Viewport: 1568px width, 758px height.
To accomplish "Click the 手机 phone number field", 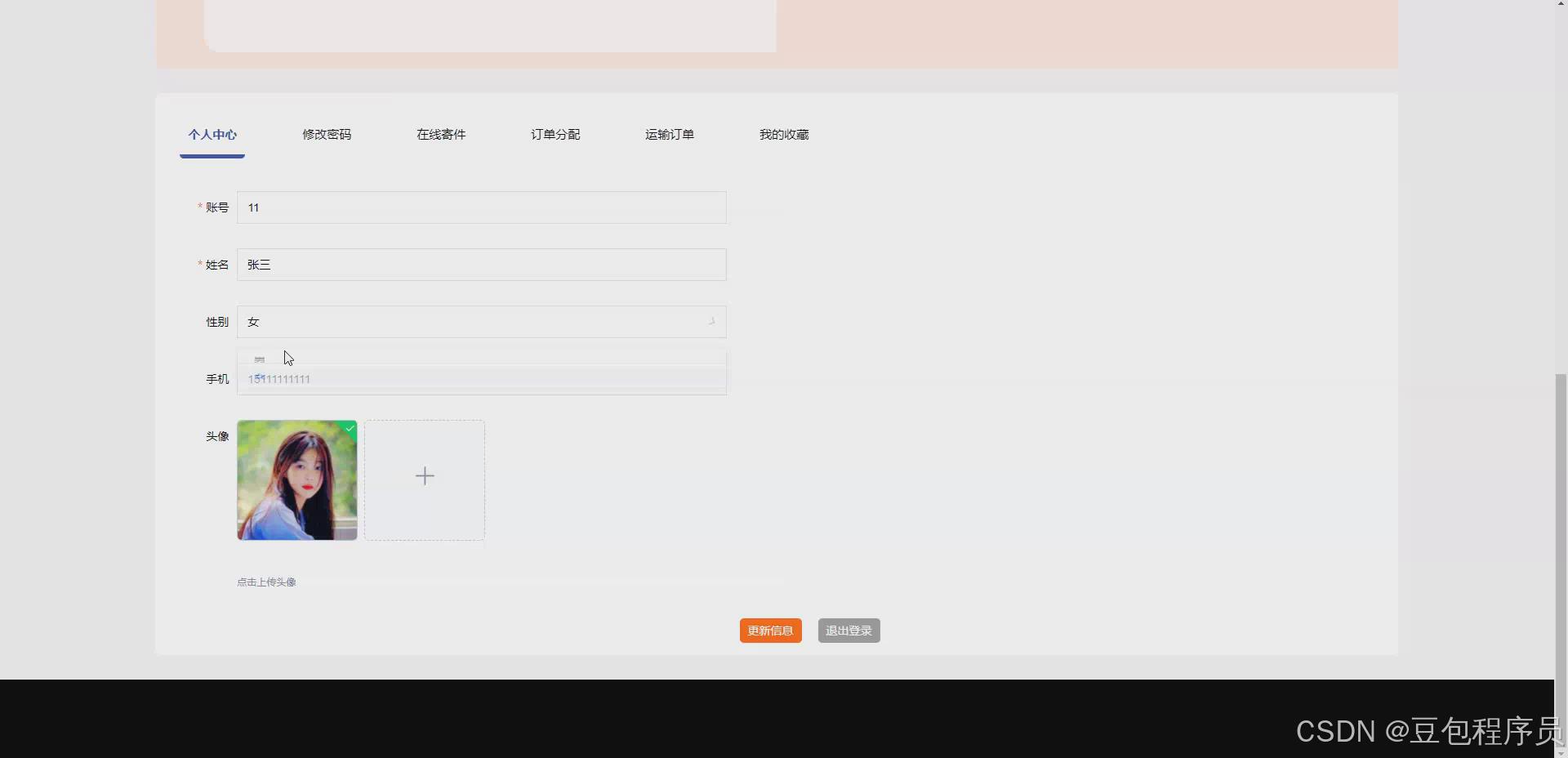I will click(482, 381).
